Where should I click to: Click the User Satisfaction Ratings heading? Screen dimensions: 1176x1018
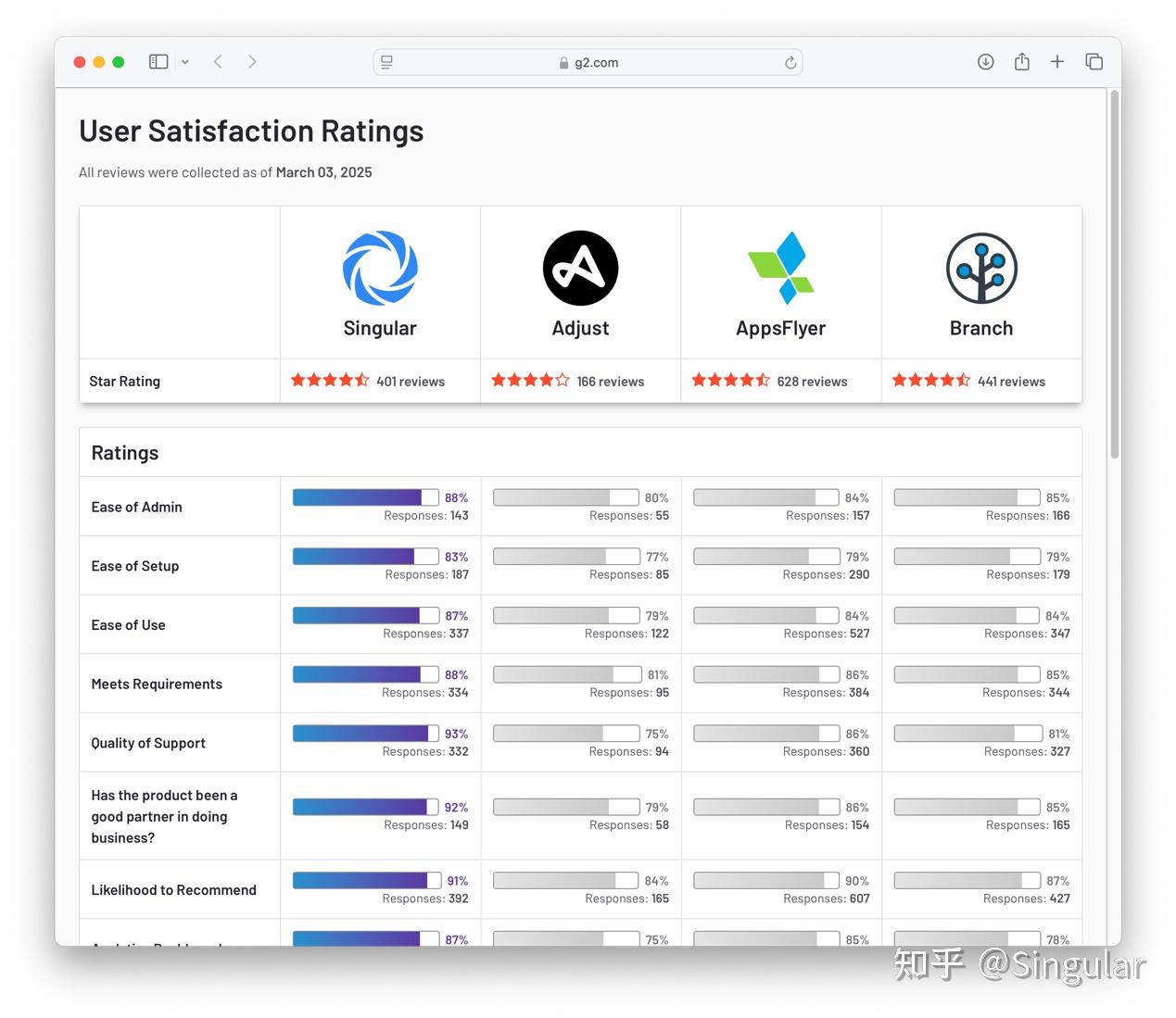(x=251, y=132)
